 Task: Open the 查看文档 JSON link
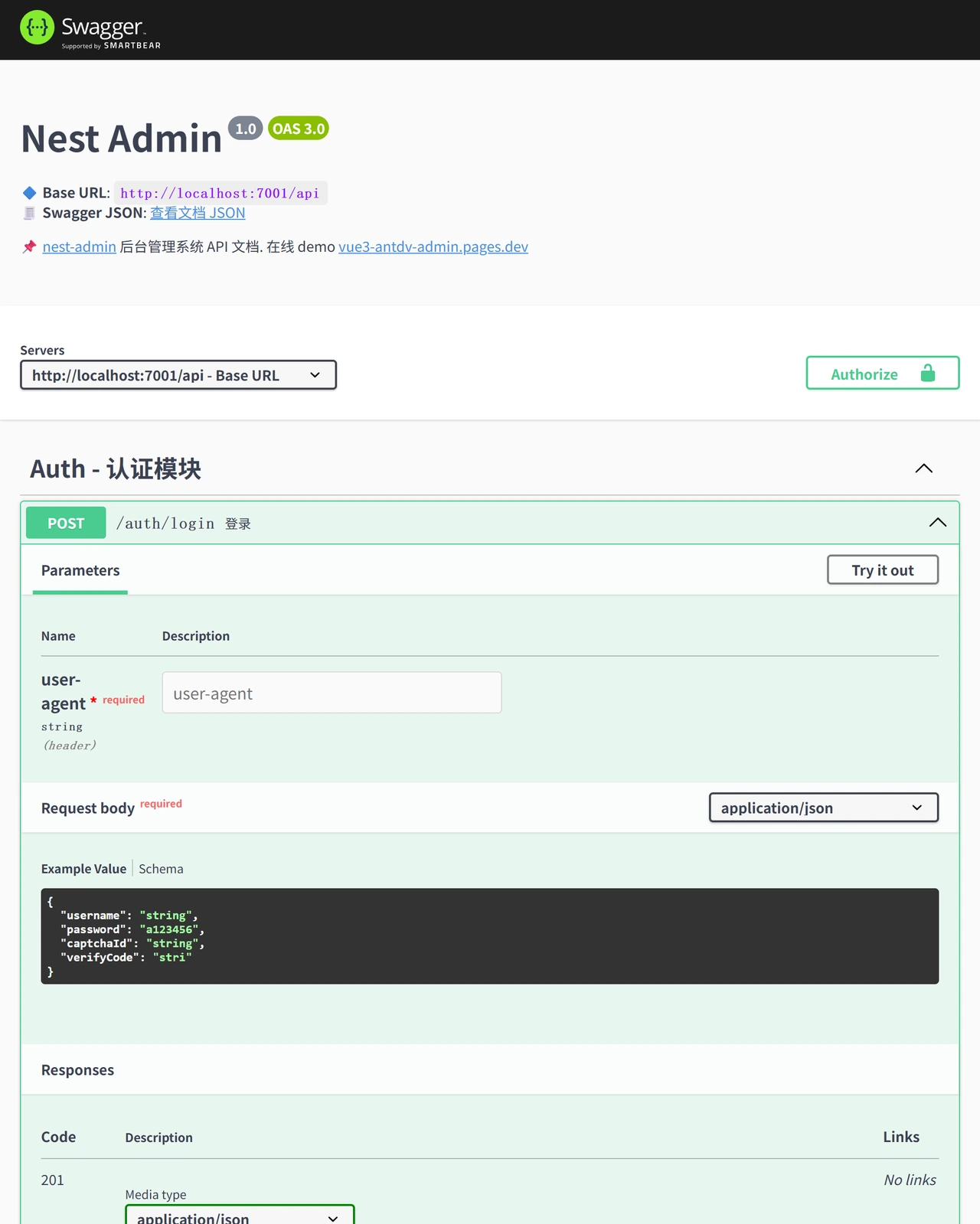198,213
